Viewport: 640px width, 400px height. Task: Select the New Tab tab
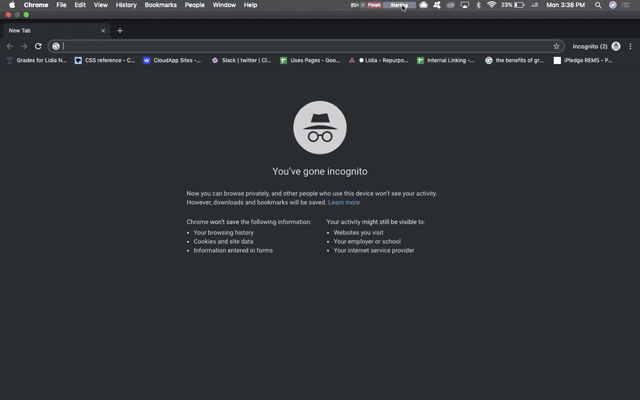tap(50, 31)
